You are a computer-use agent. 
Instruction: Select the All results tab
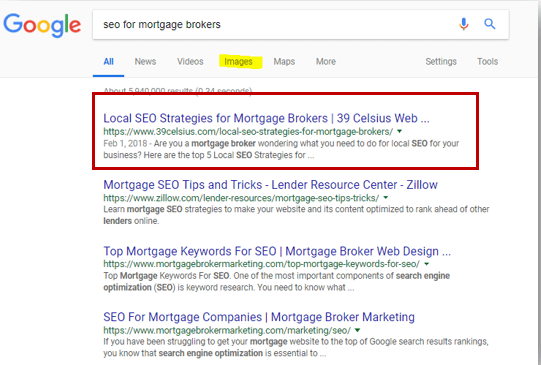(108, 61)
